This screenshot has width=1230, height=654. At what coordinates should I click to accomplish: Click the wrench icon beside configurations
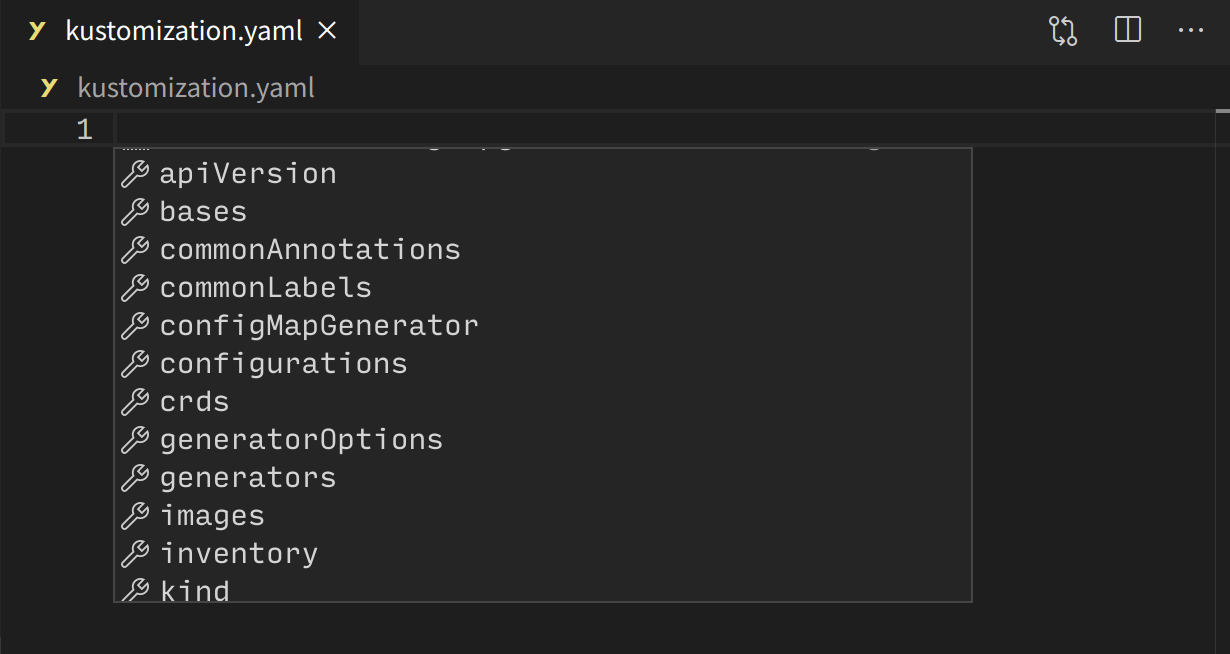pos(135,364)
